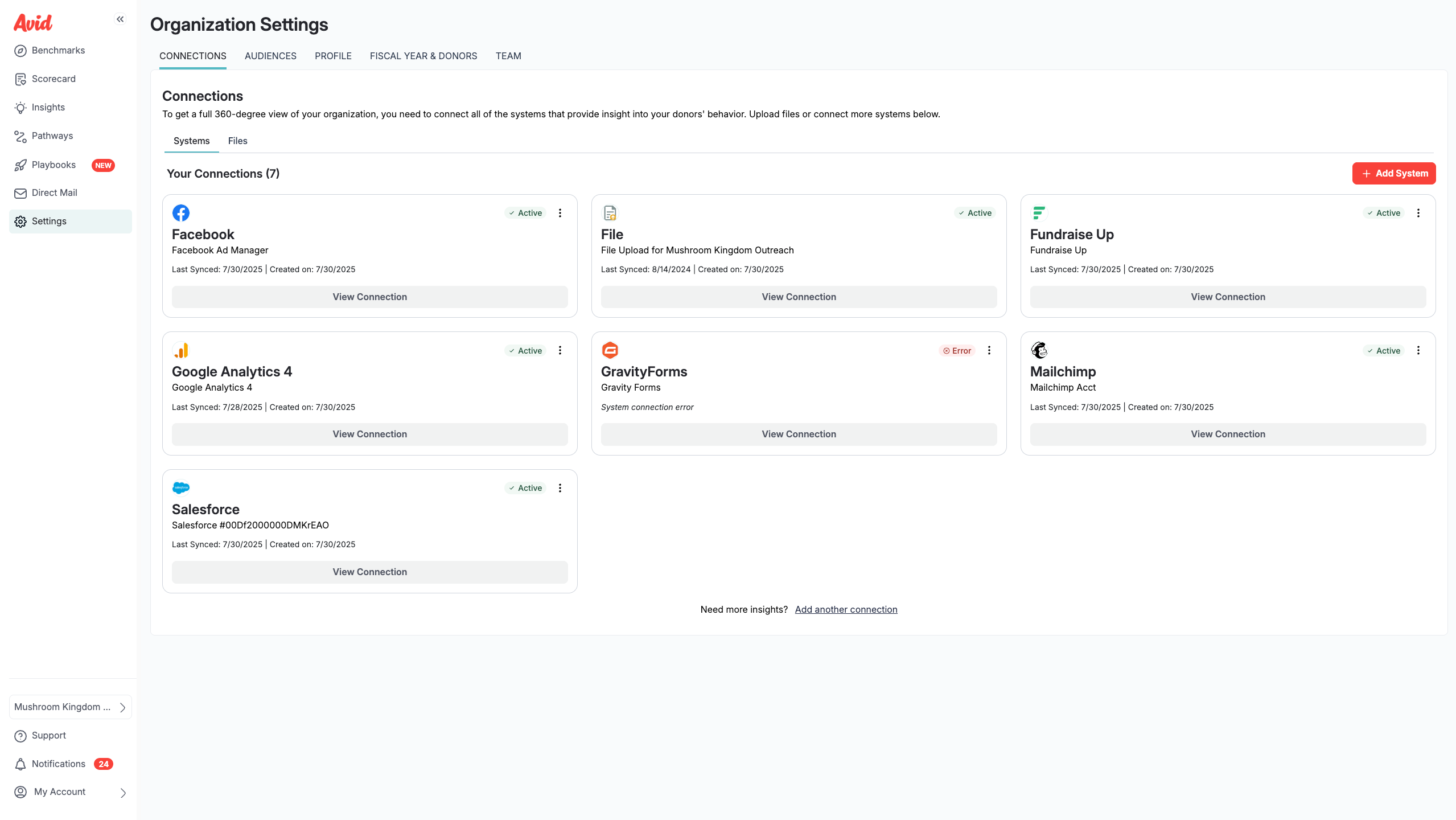Image resolution: width=1456 pixels, height=820 pixels.
Task: Expand My Account chevron
Action: tap(123, 793)
